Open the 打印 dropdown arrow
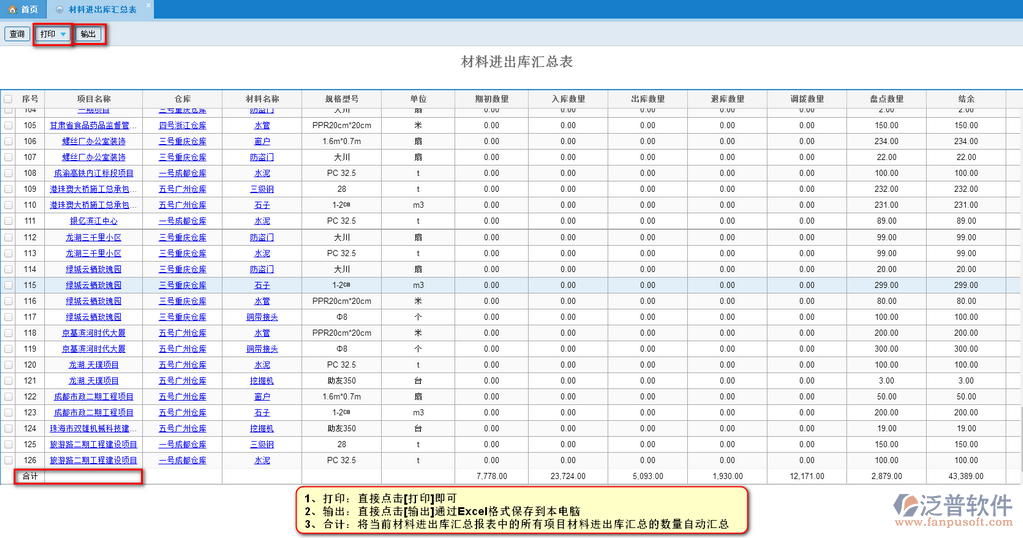This screenshot has width=1023, height=538. (63, 35)
